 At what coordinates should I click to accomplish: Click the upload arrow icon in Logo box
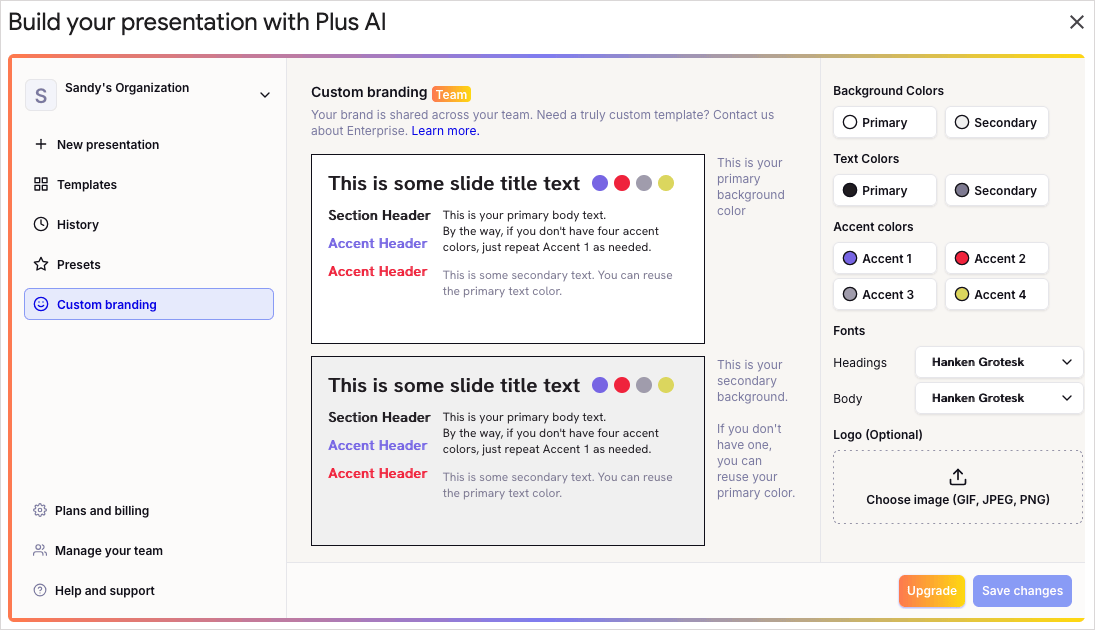958,477
